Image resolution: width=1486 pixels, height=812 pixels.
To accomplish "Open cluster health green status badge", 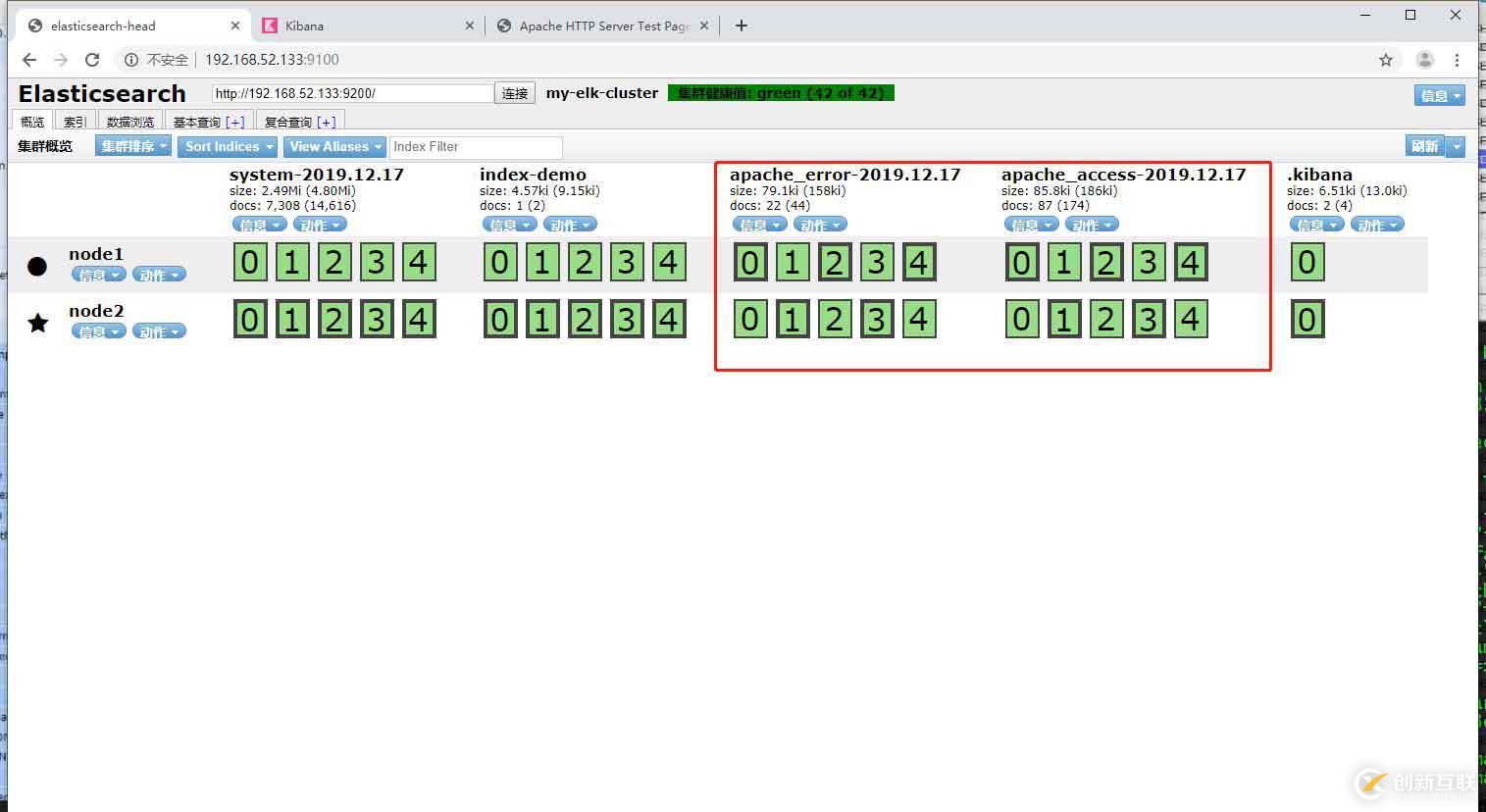I will (781, 93).
